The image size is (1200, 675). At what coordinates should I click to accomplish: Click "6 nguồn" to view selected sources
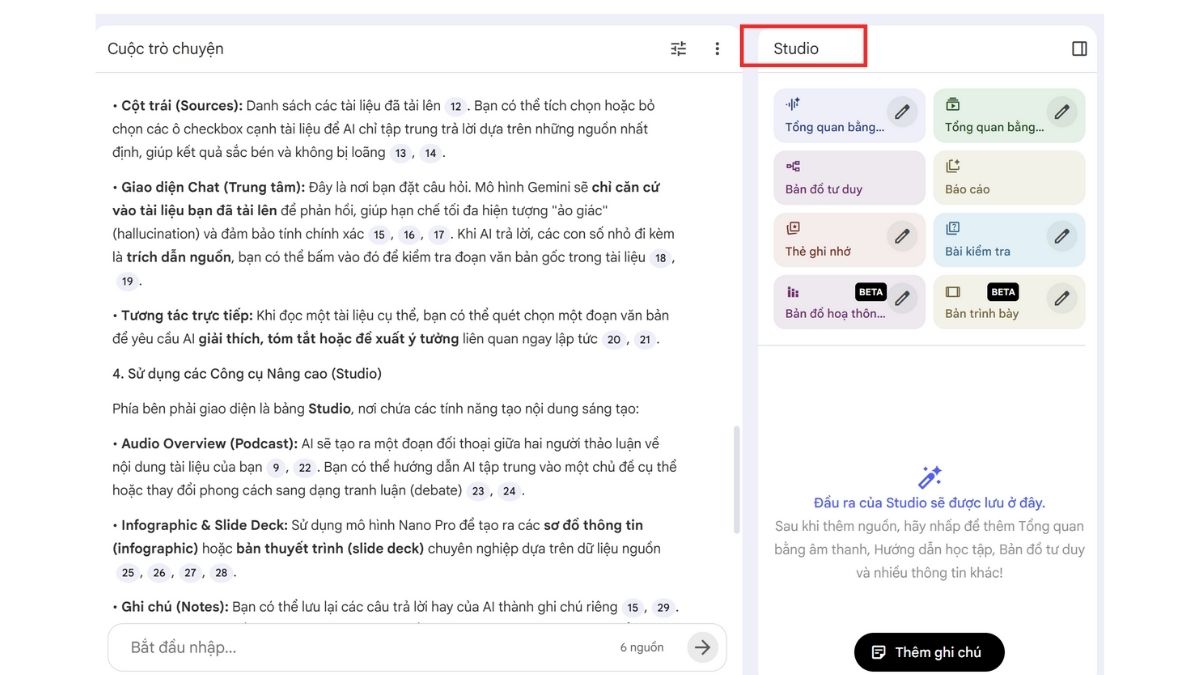tap(643, 647)
